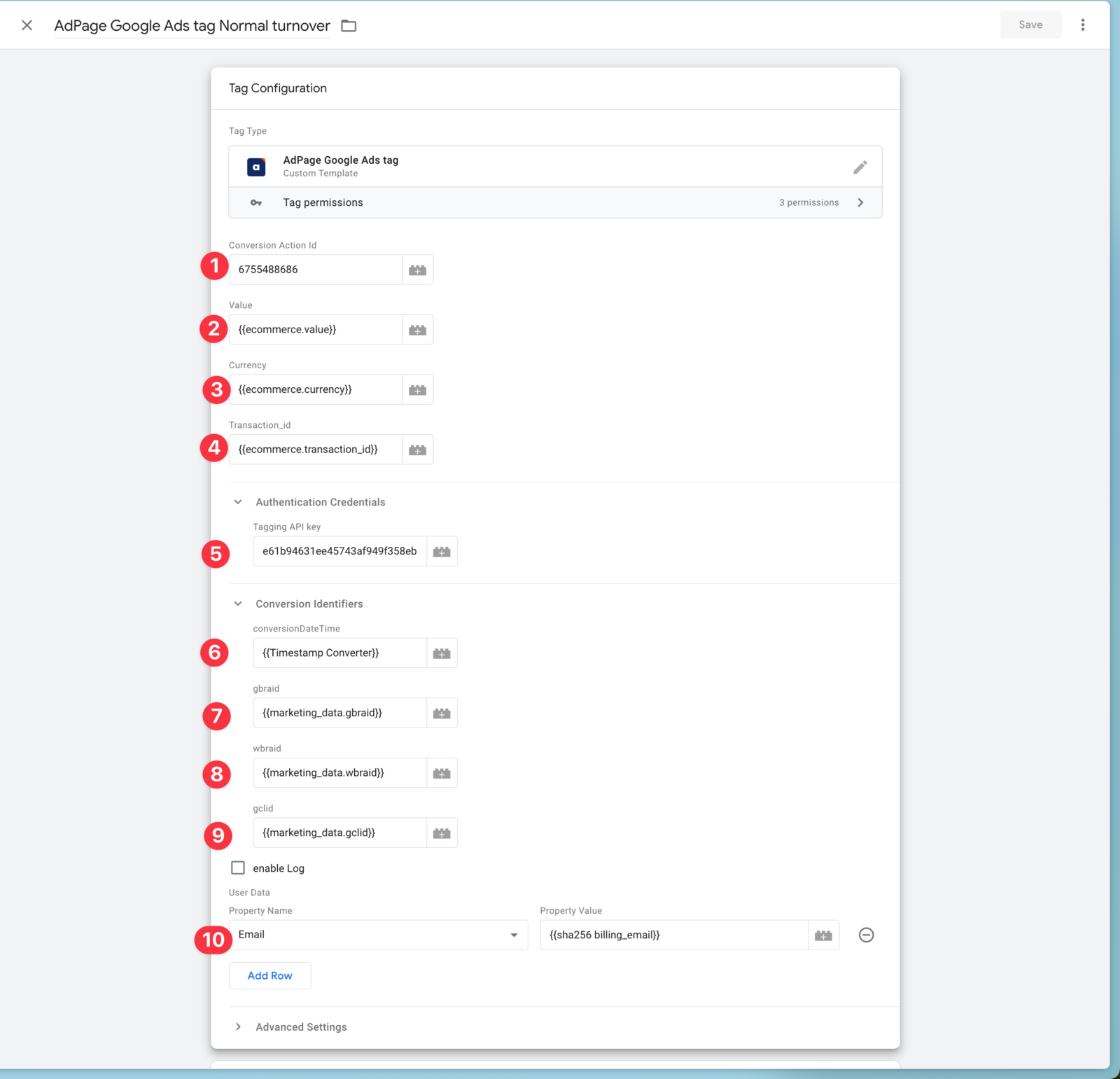Open variable picker for the Value field
This screenshot has height=1079, width=1120.
(x=417, y=330)
